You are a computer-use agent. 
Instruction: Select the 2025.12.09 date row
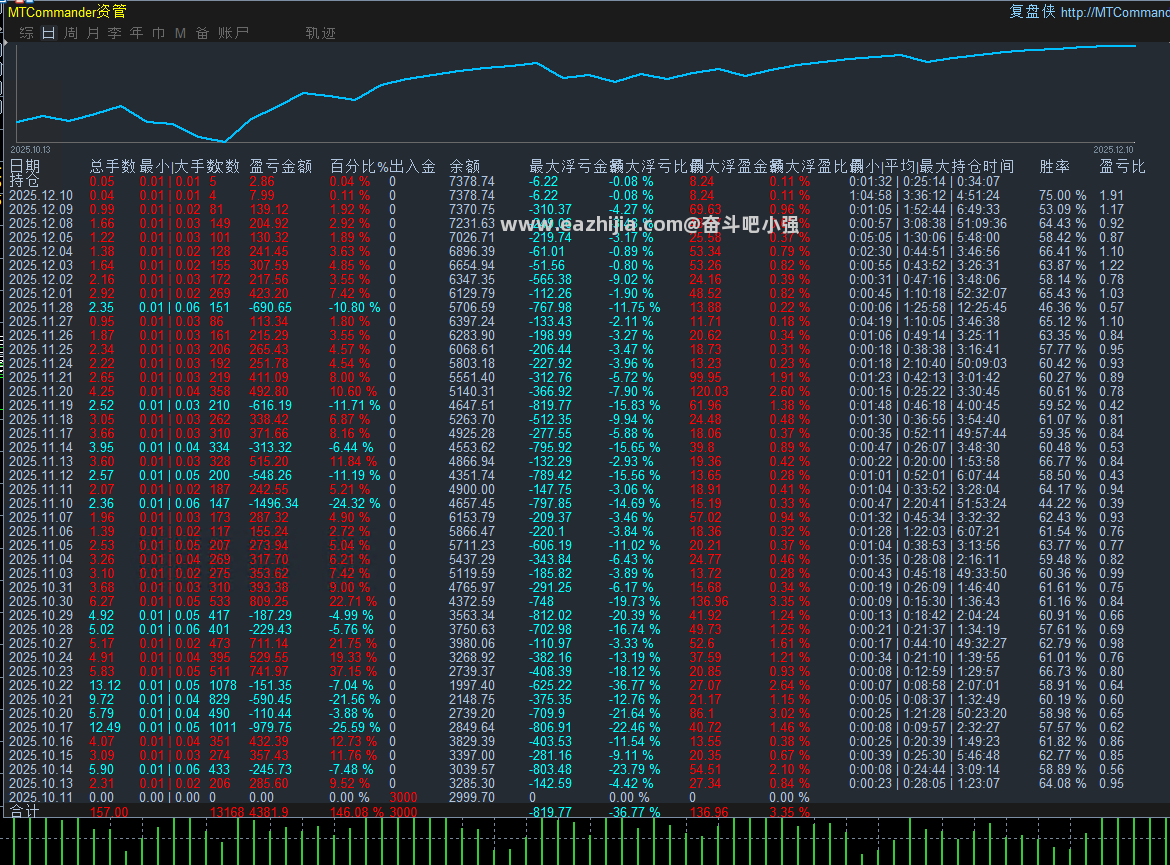41,210
